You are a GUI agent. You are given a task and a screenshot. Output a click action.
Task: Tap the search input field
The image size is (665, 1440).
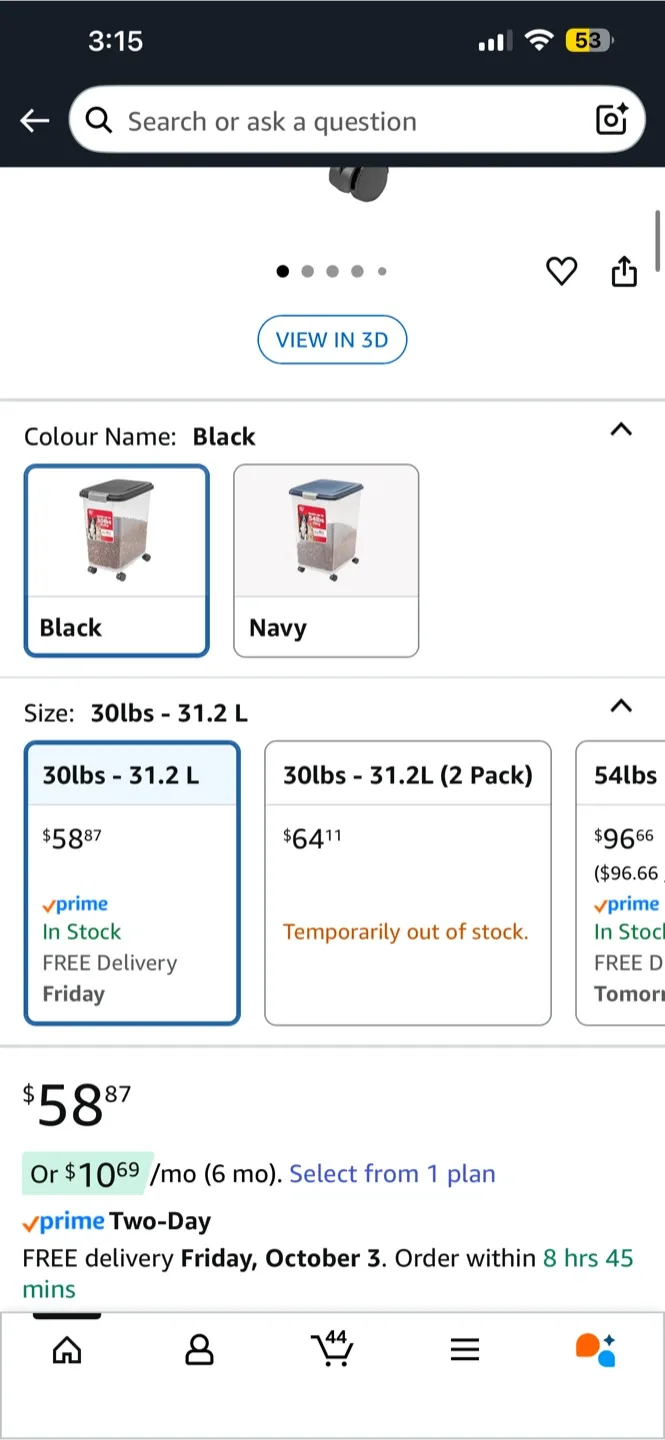[340, 121]
